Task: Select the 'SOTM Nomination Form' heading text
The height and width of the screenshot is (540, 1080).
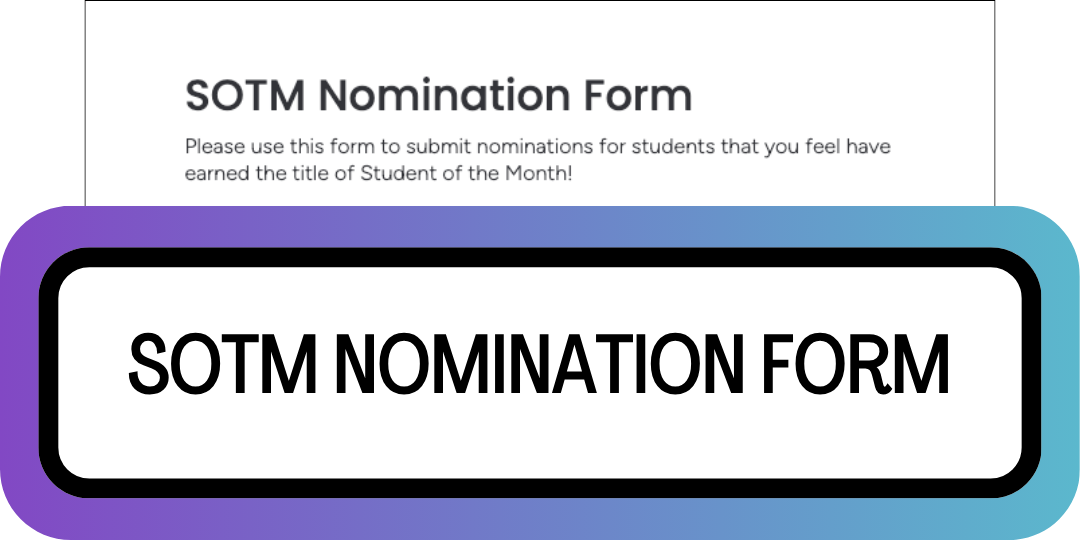Action: tap(439, 96)
